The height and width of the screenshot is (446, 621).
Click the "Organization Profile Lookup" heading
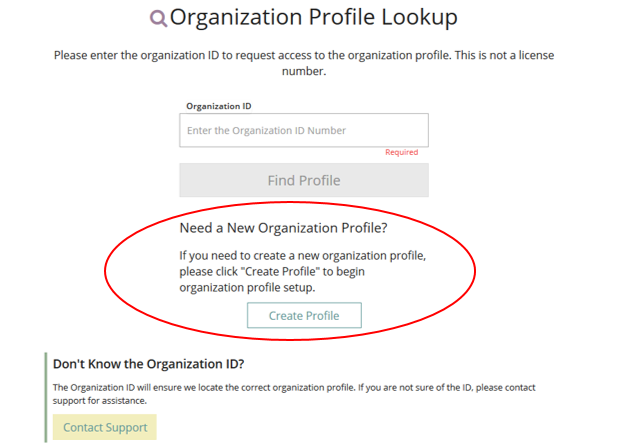(313, 17)
